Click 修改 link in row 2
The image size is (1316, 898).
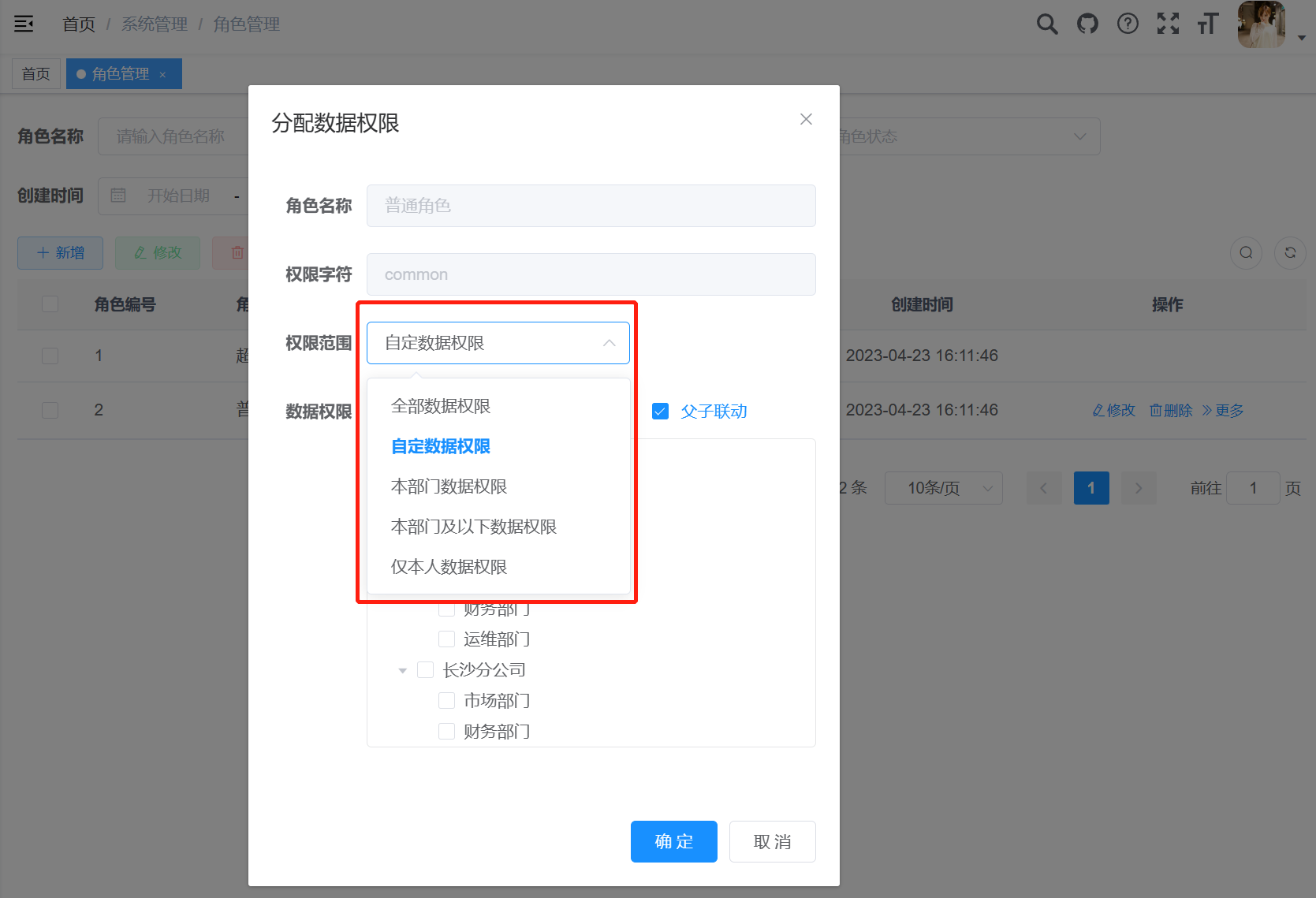[x=1113, y=410]
